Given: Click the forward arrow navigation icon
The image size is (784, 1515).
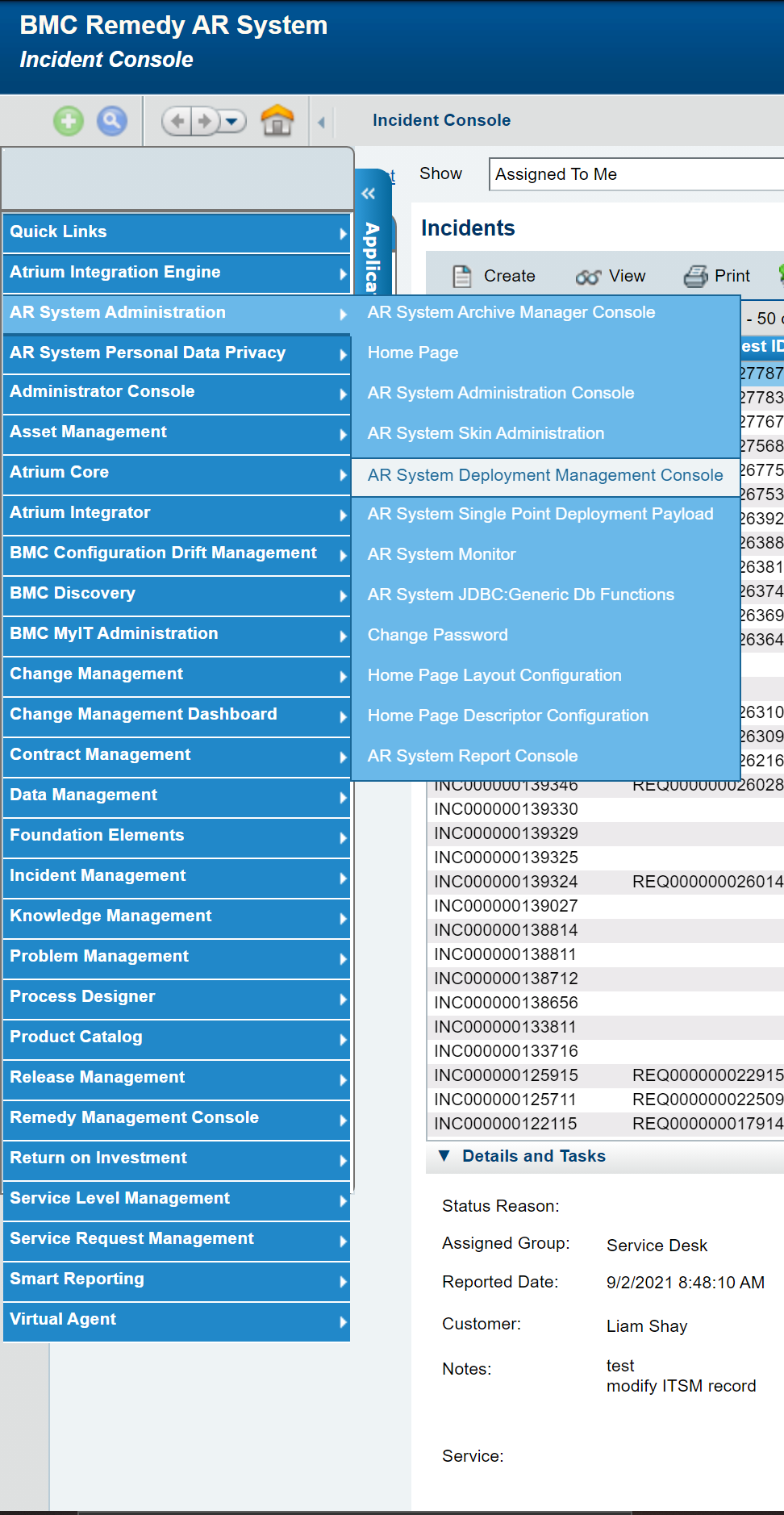Looking at the screenshot, I should tap(205, 122).
